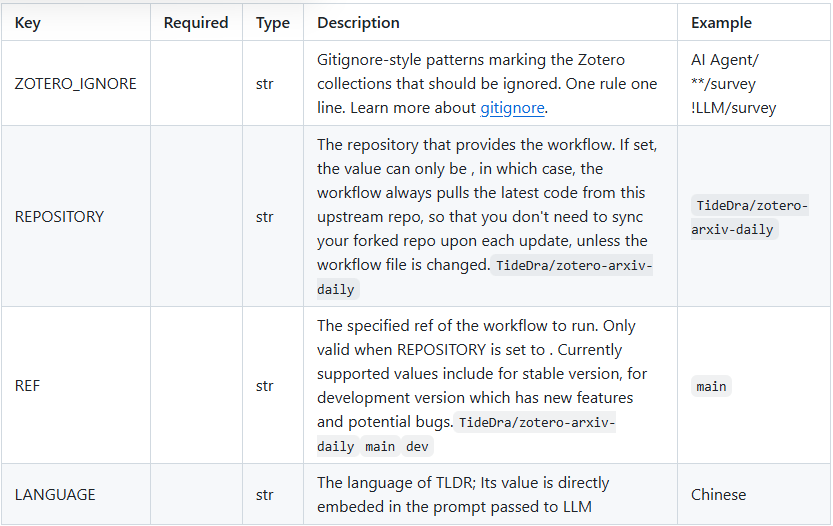This screenshot has width=833, height=526.
Task: Select the REF key cell
Action: (29, 385)
